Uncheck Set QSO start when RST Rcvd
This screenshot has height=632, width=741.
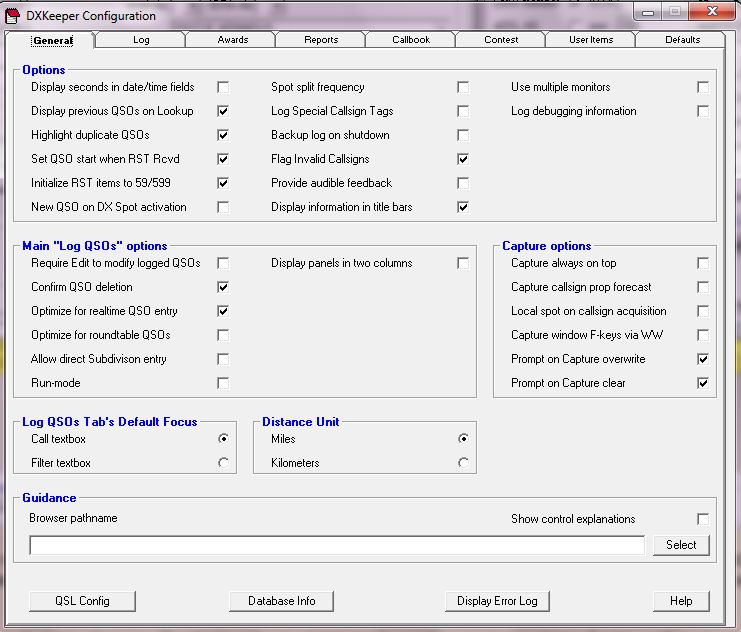point(223,159)
